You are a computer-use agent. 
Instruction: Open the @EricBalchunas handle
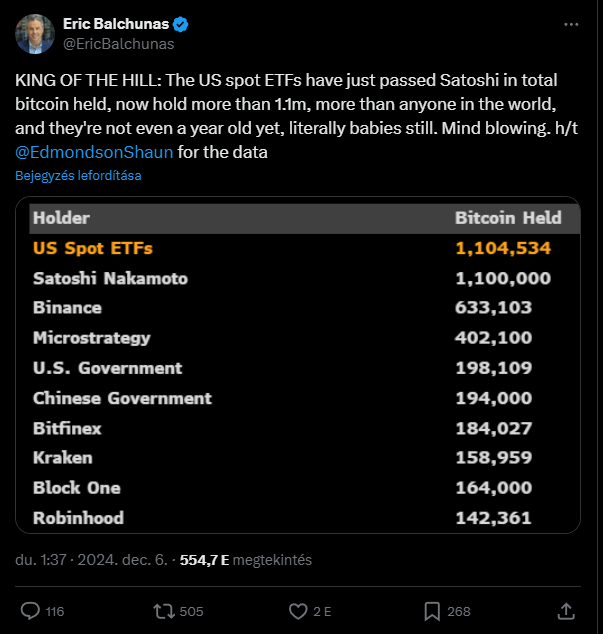point(118,44)
